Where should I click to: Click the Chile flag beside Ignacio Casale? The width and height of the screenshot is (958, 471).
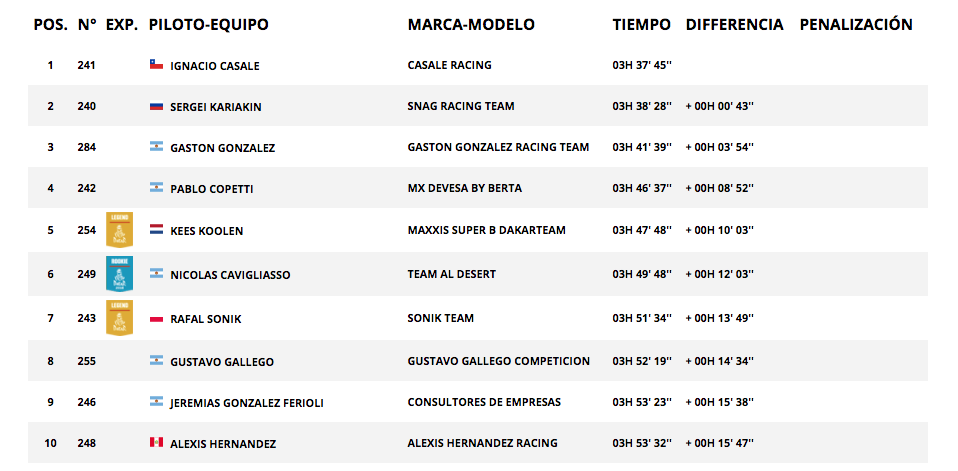click(x=156, y=64)
